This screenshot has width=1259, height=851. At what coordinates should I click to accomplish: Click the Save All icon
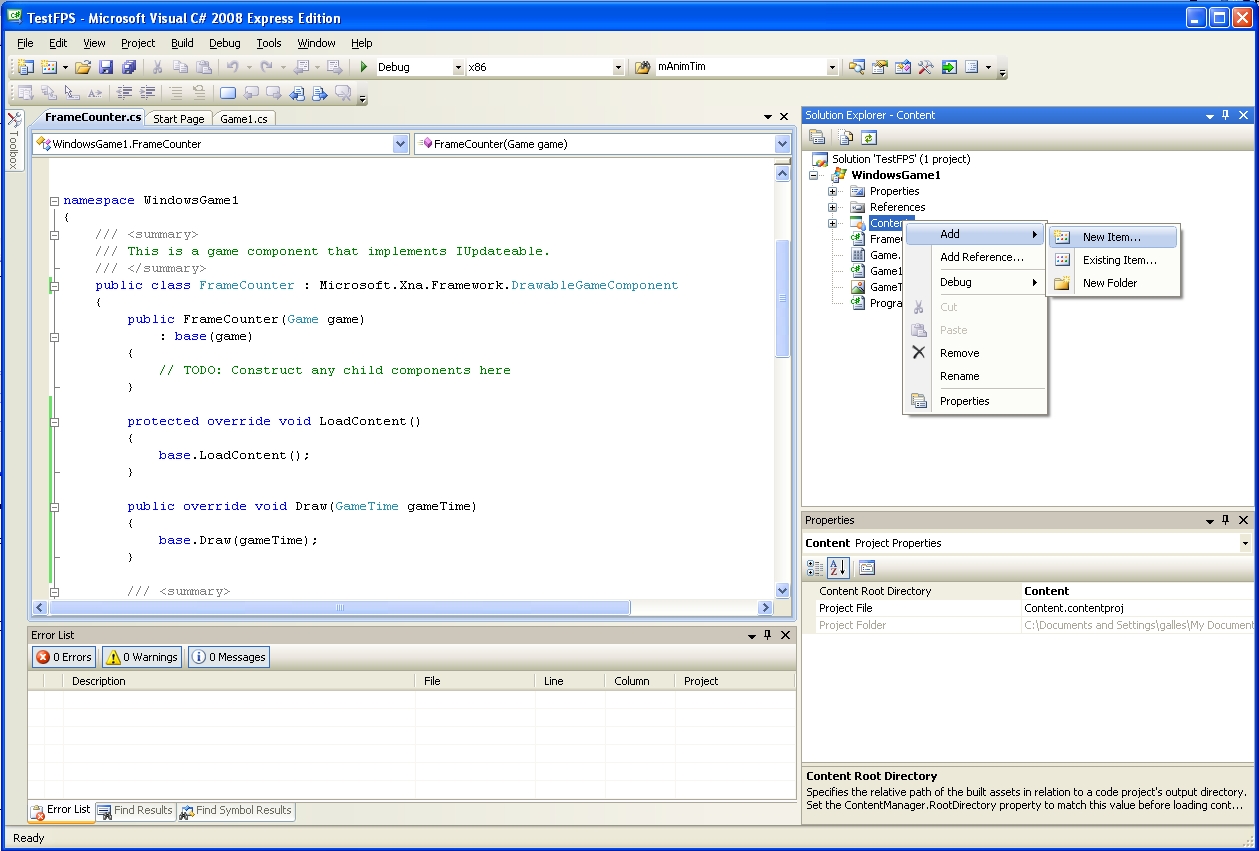coord(129,67)
